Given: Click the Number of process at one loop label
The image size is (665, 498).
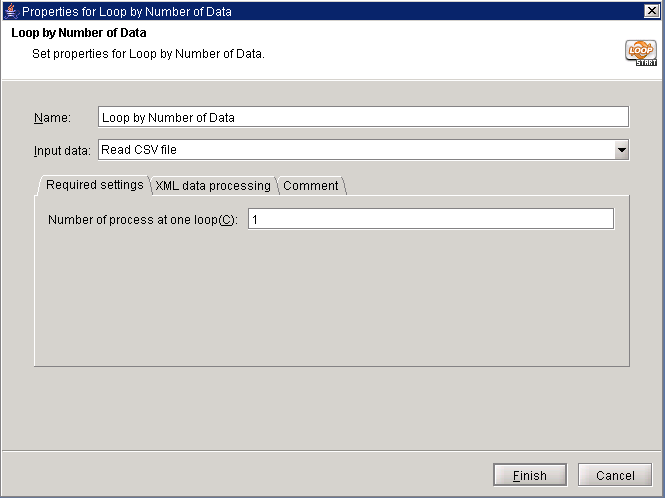Looking at the screenshot, I should point(142,220).
